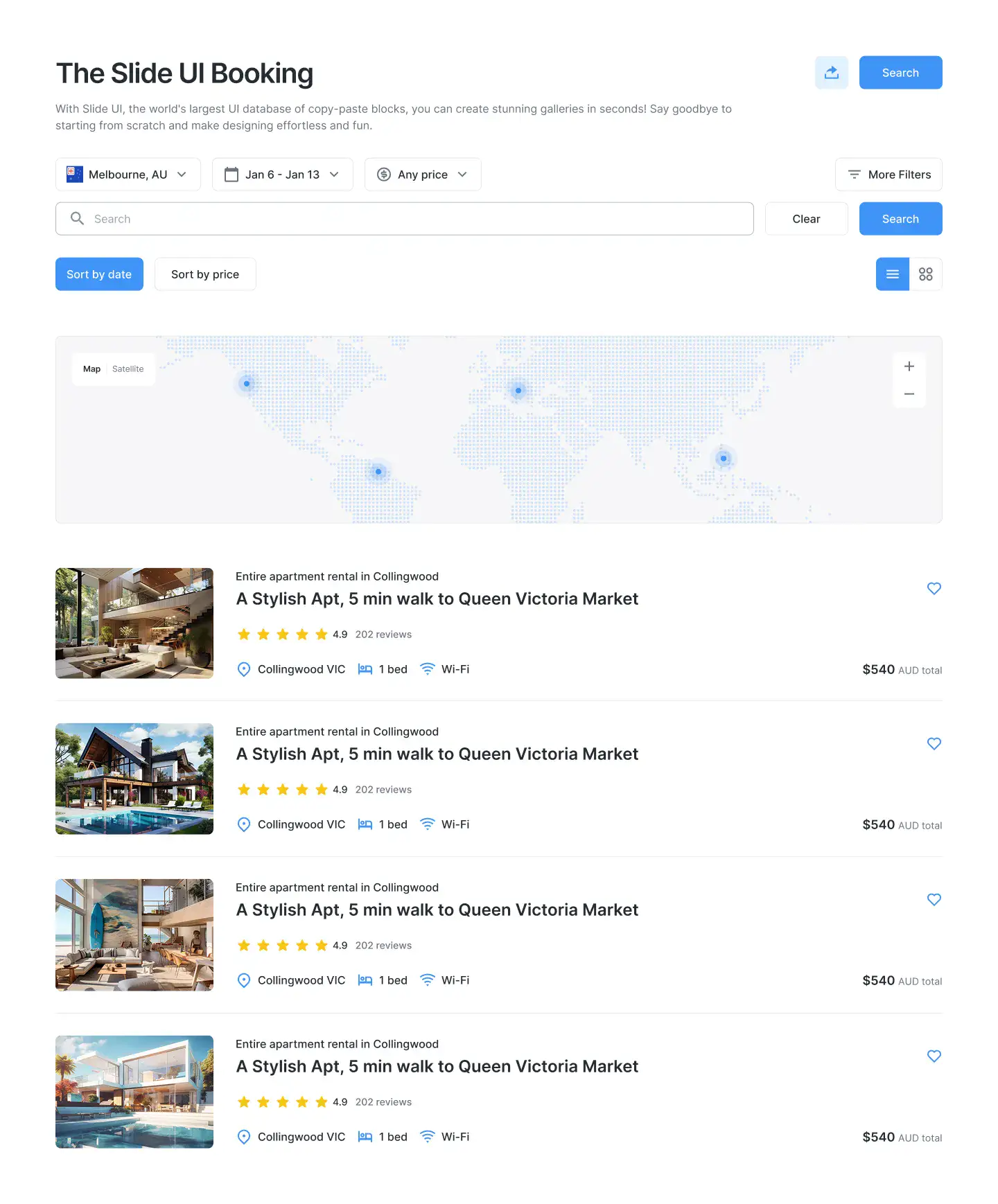
Task: Click the '$540 AUD total' on fourth listing
Action: pyautogui.click(x=902, y=1137)
